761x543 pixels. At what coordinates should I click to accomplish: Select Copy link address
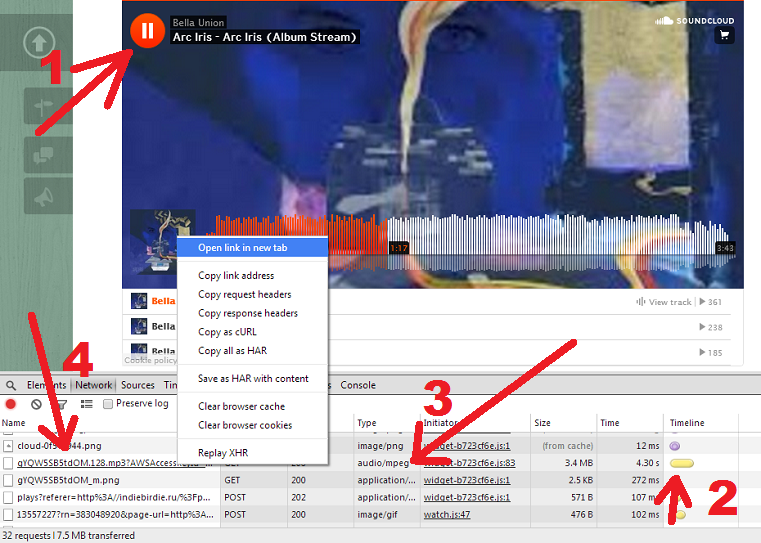(x=236, y=276)
